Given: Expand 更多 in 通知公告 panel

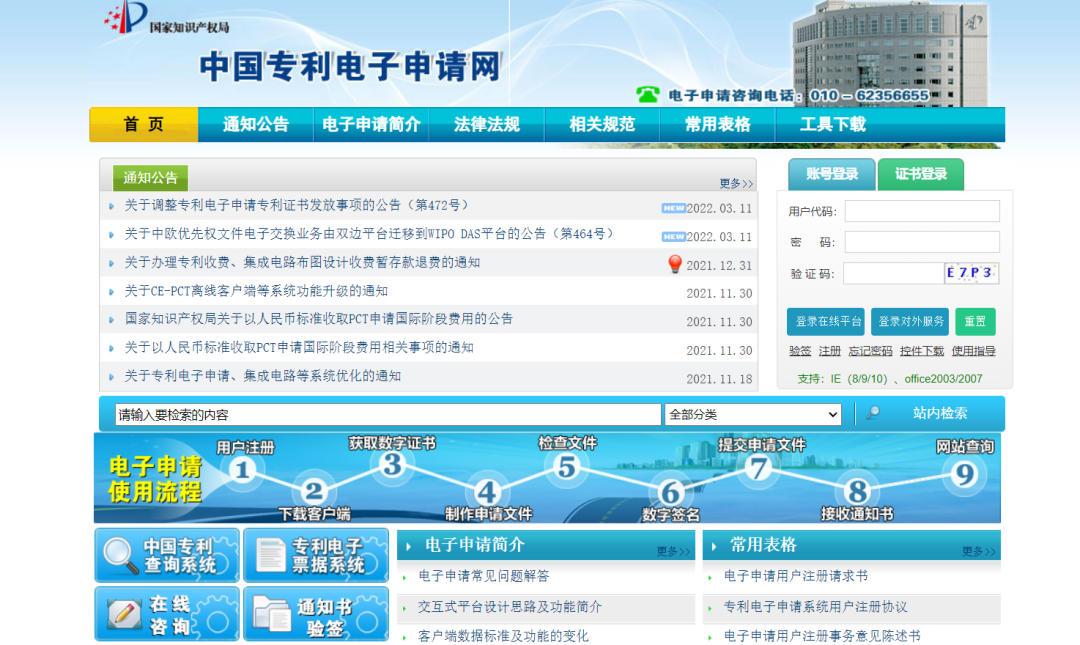Looking at the screenshot, I should tap(736, 183).
